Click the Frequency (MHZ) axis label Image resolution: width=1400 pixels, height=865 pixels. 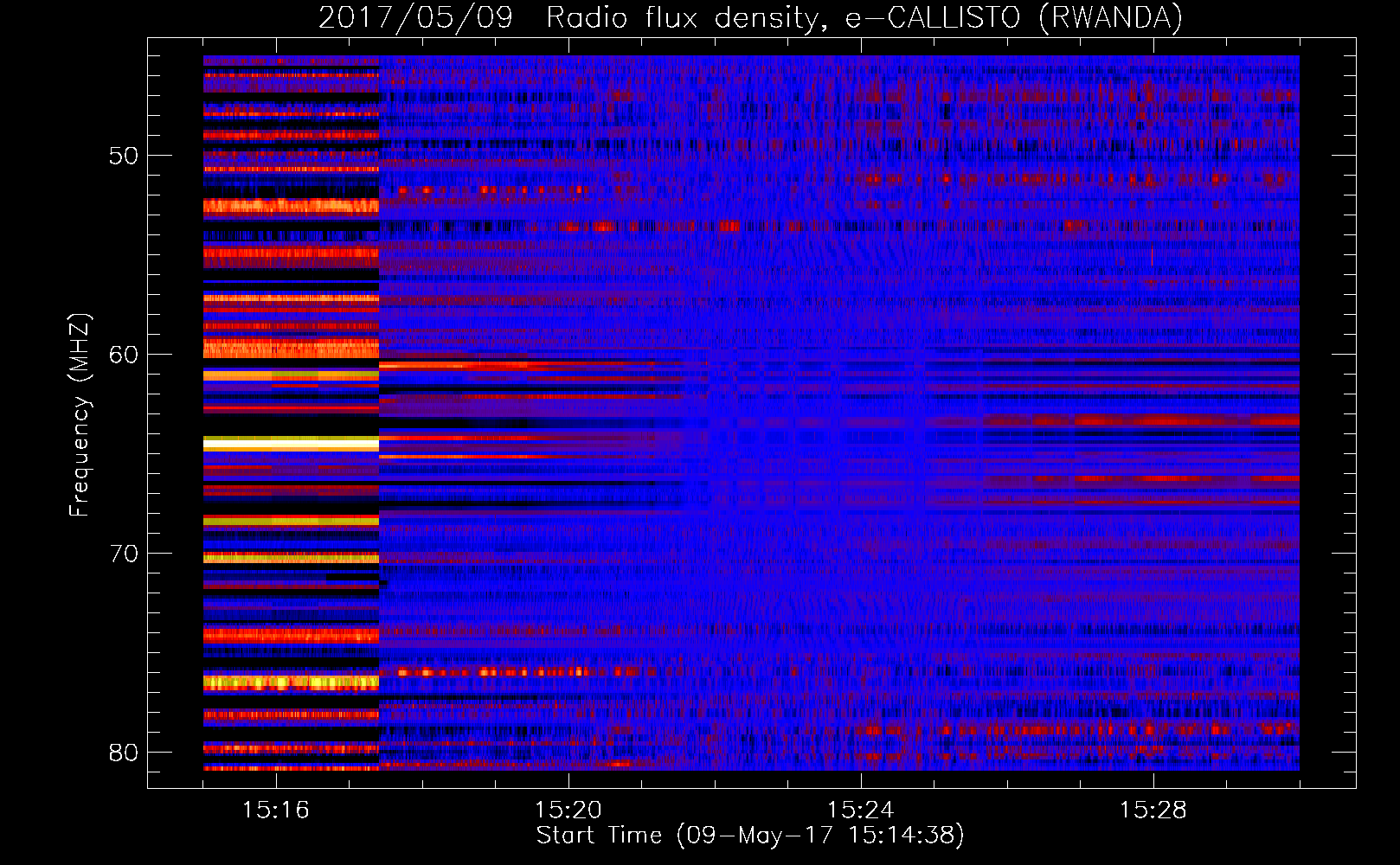(x=80, y=414)
